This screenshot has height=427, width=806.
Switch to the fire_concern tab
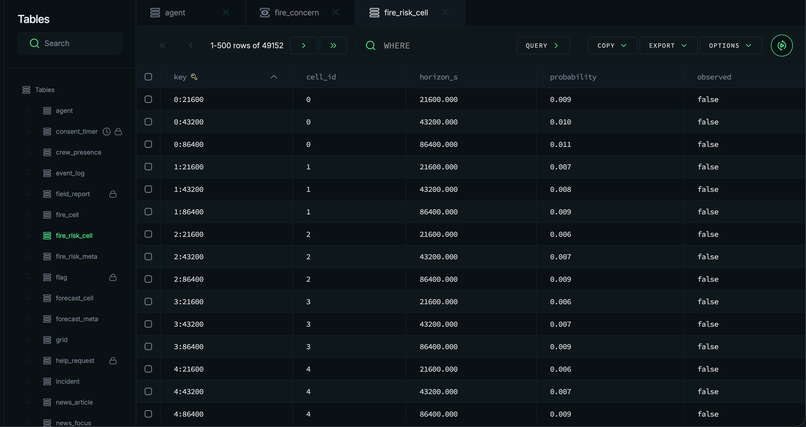300,13
